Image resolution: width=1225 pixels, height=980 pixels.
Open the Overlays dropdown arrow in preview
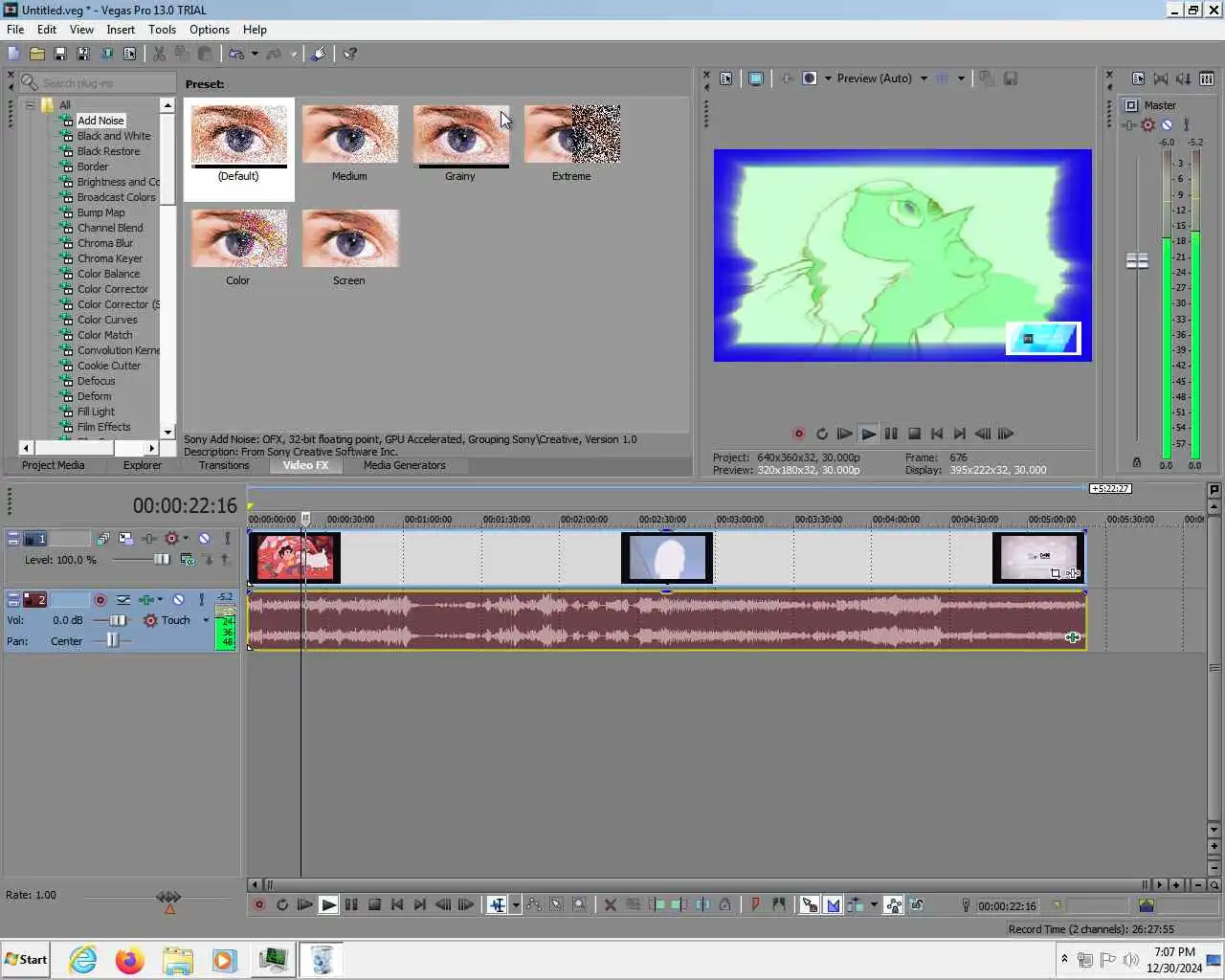tap(961, 78)
